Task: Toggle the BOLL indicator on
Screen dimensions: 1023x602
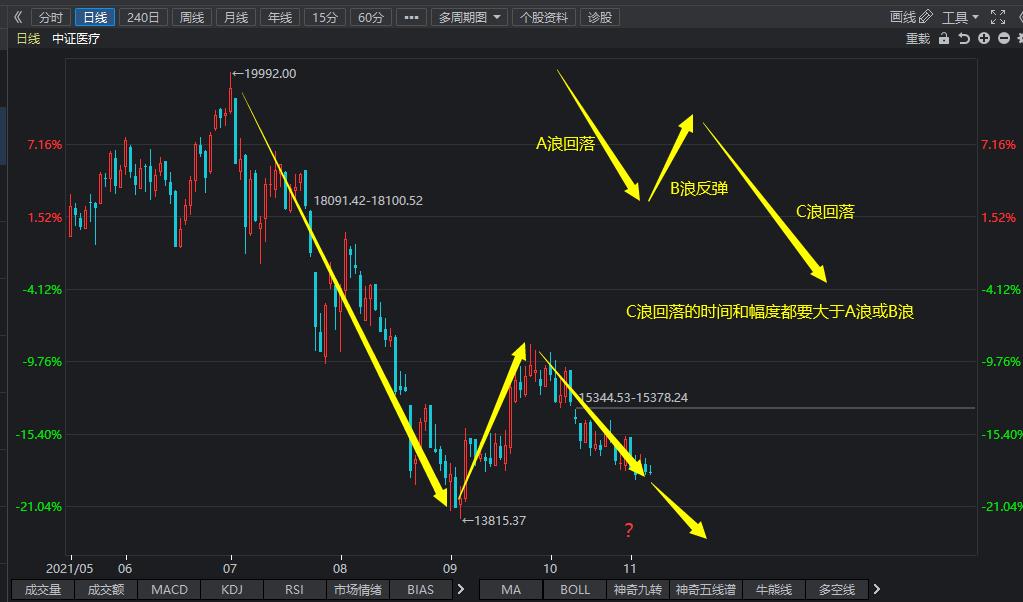Action: coord(573,589)
